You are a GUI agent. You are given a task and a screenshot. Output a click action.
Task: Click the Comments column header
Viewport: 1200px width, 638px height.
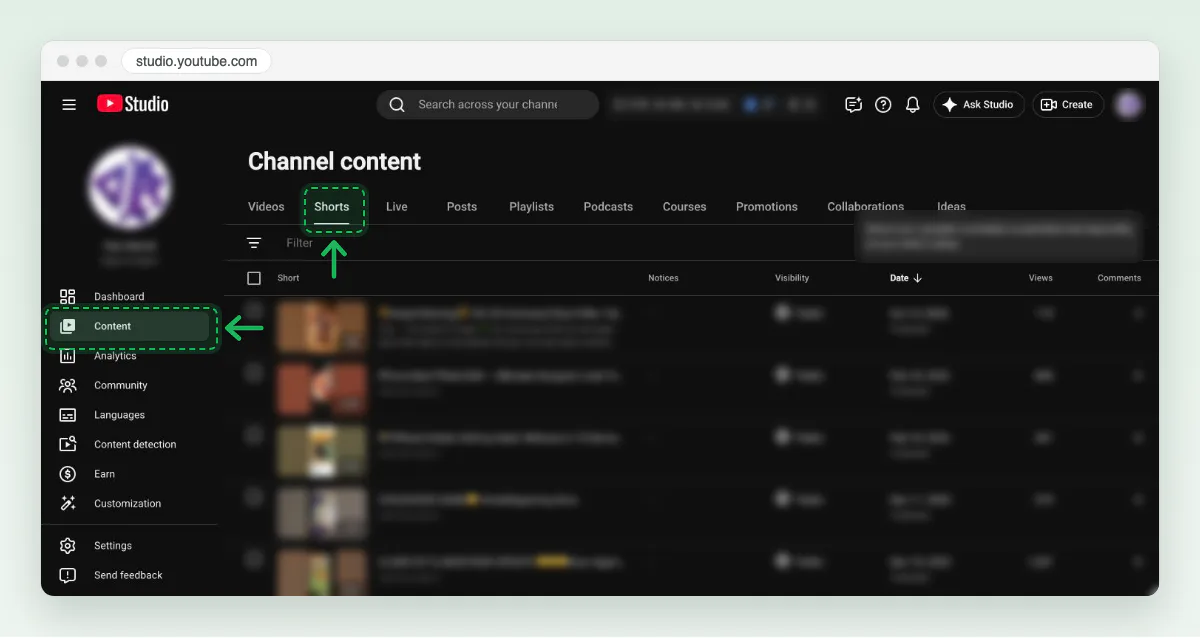[1119, 278]
